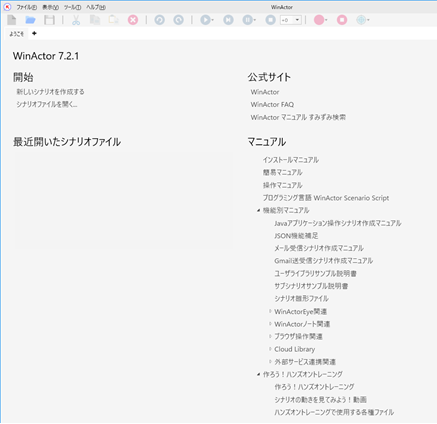Open the ツール menu

point(72,7)
